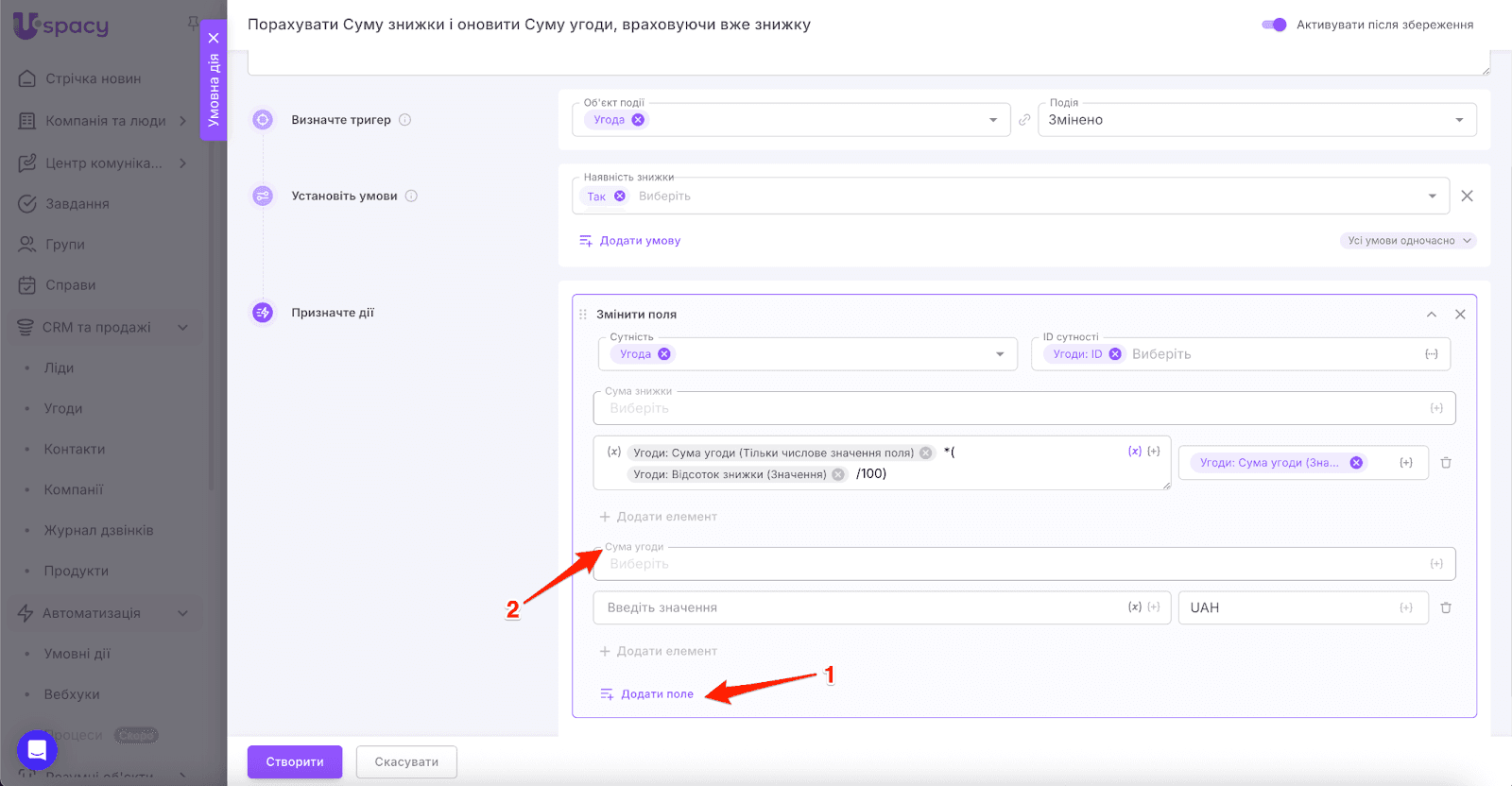Click the Скасувати button
1512x786 pixels.
coord(406,761)
